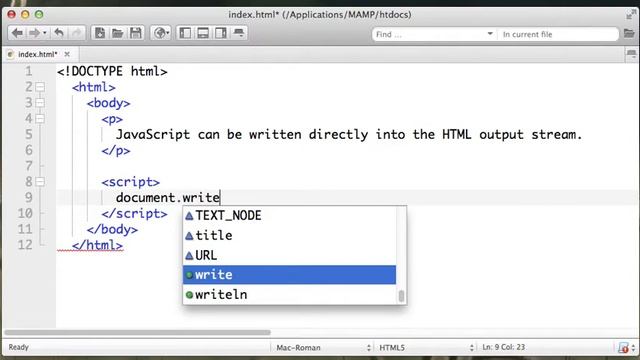Click the 'Ln: 9 Col: 23' status indicator

pyautogui.click(x=503, y=347)
